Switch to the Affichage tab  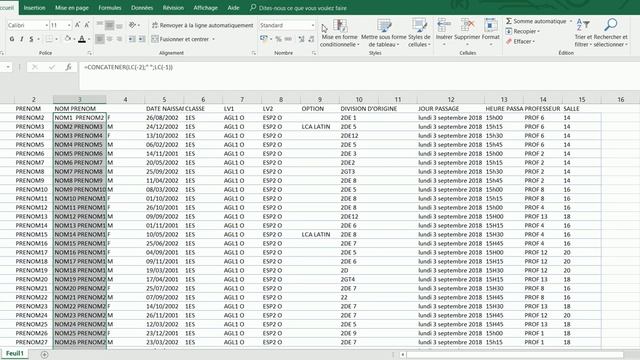(205, 8)
